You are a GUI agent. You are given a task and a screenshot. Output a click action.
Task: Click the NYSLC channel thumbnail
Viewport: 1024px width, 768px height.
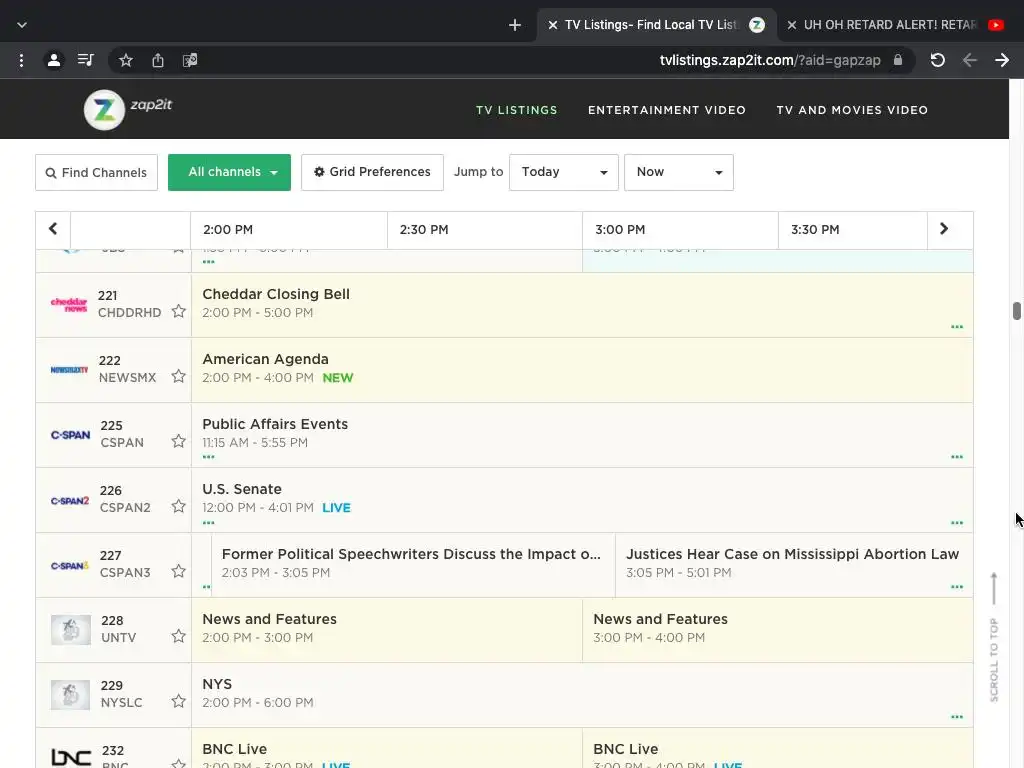point(71,695)
